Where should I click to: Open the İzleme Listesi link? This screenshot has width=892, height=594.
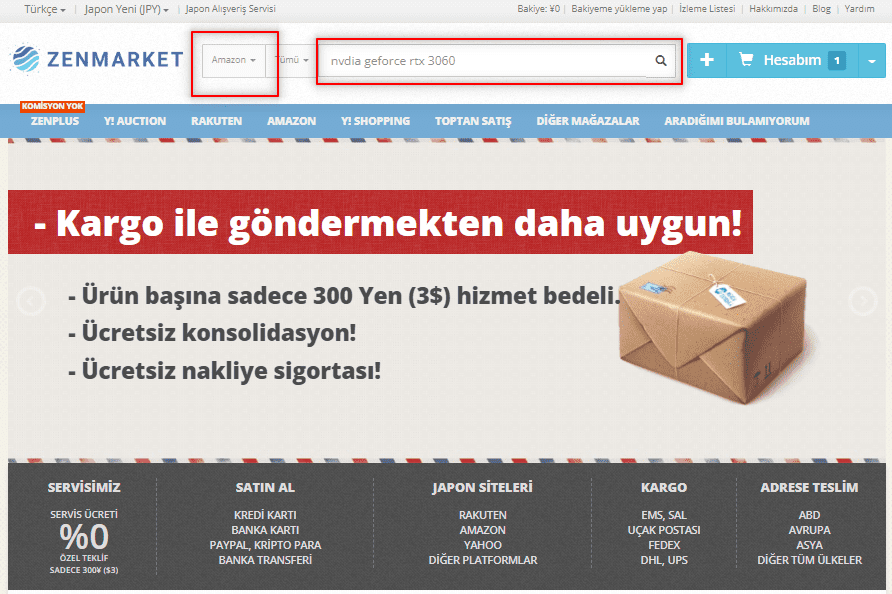707,9
